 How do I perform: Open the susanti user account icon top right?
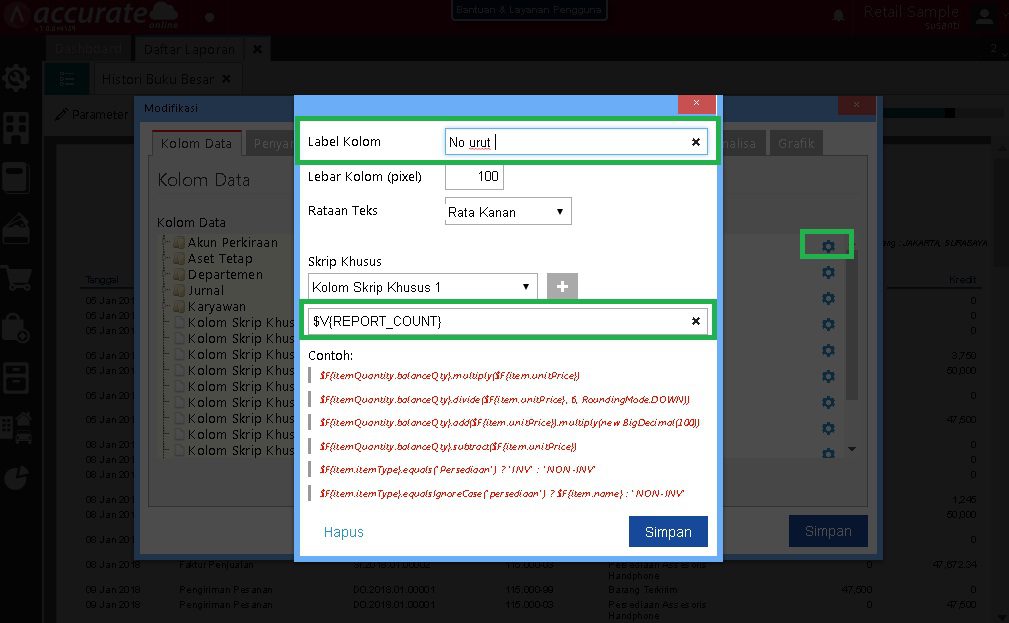tap(983, 16)
